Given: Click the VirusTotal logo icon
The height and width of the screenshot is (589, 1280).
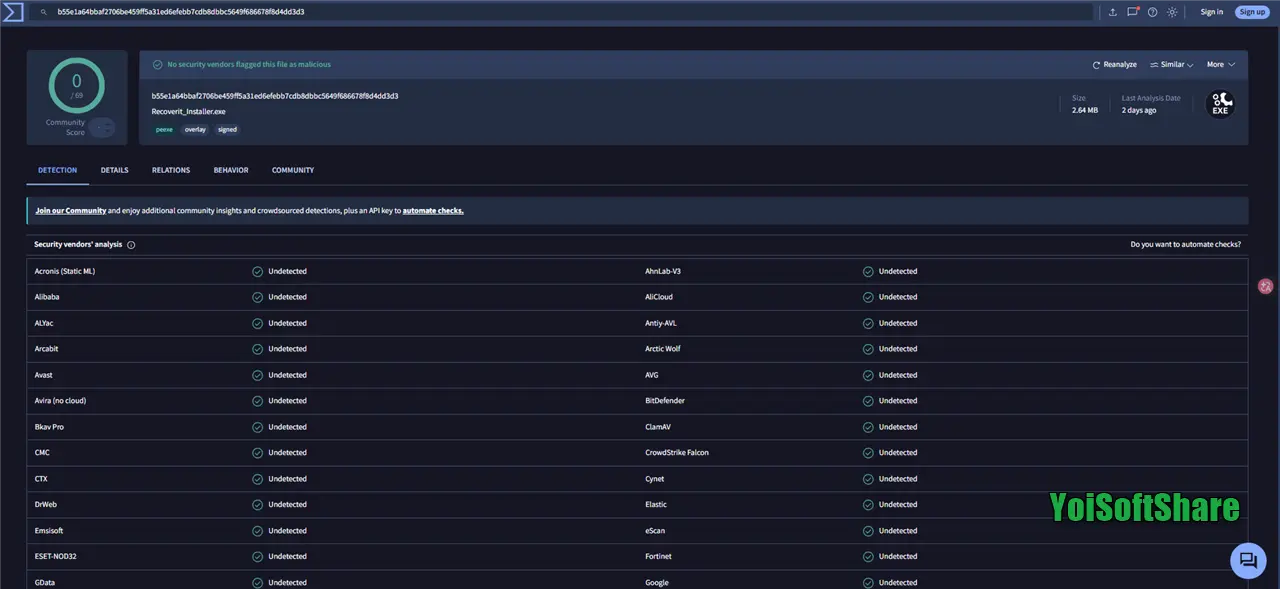Looking at the screenshot, I should (x=12, y=12).
